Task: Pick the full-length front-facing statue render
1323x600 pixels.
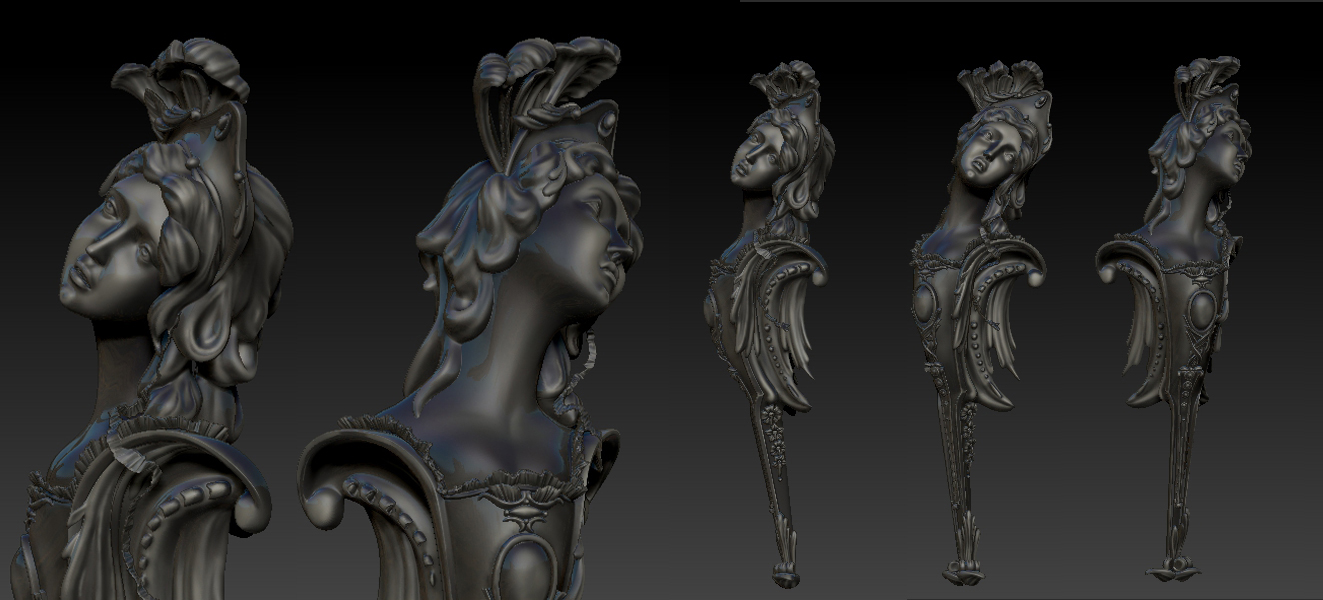Action: [x=978, y=322]
